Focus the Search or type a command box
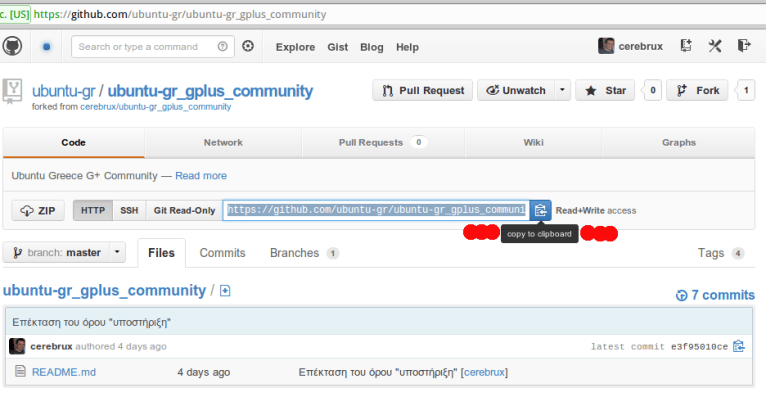 [x=152, y=46]
